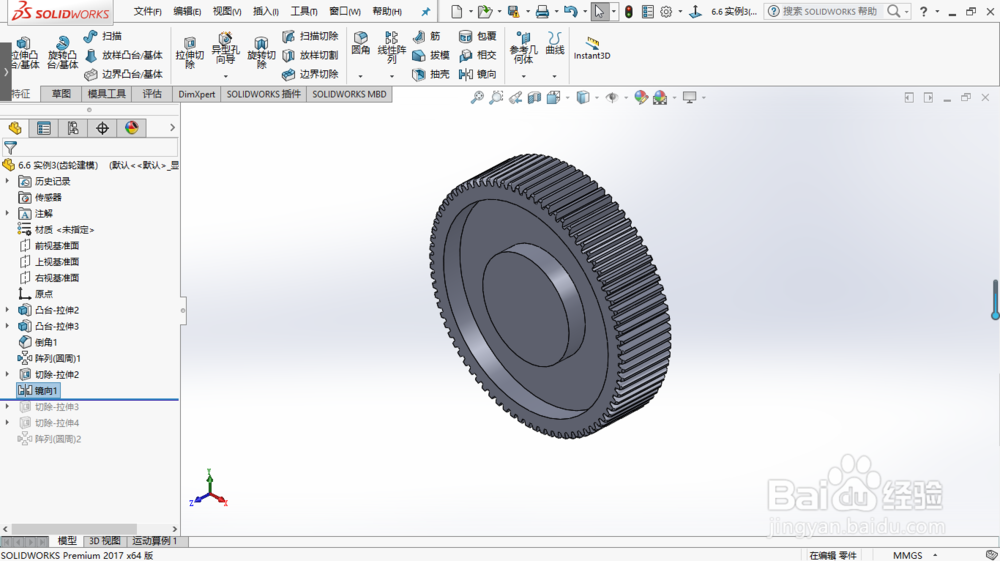
Task: Click the Extruded Boss/Base tool (拉伸凸台/基体)
Action: [x=26, y=53]
